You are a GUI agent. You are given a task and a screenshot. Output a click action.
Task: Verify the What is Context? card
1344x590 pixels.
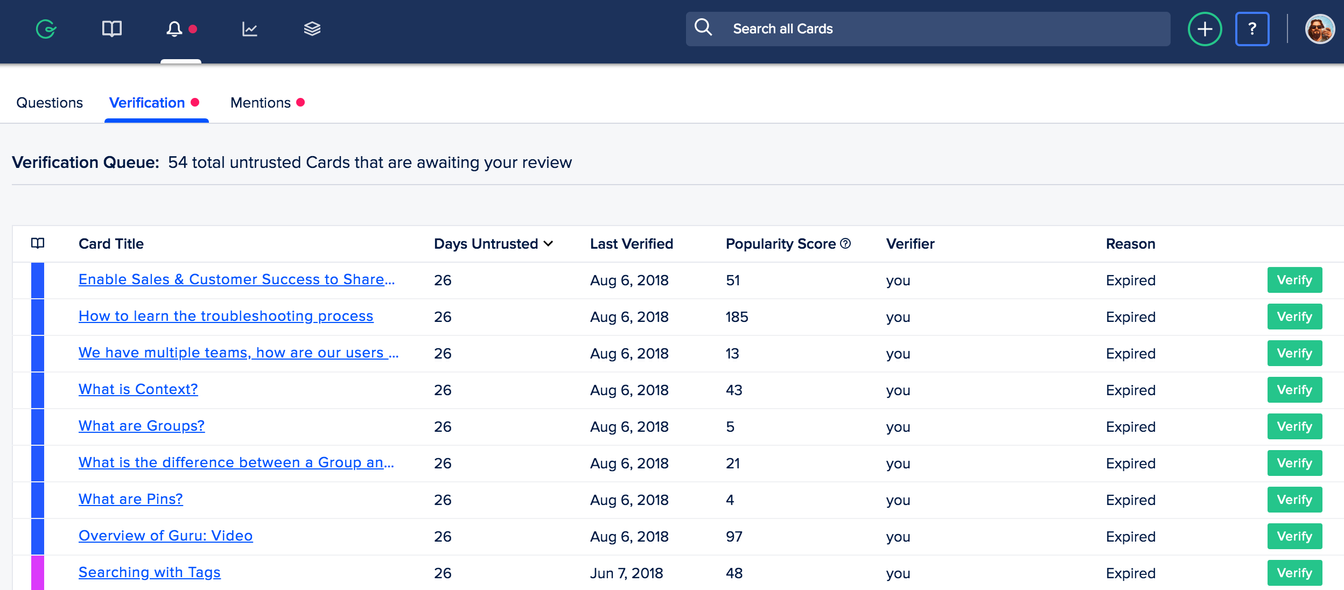click(1294, 390)
